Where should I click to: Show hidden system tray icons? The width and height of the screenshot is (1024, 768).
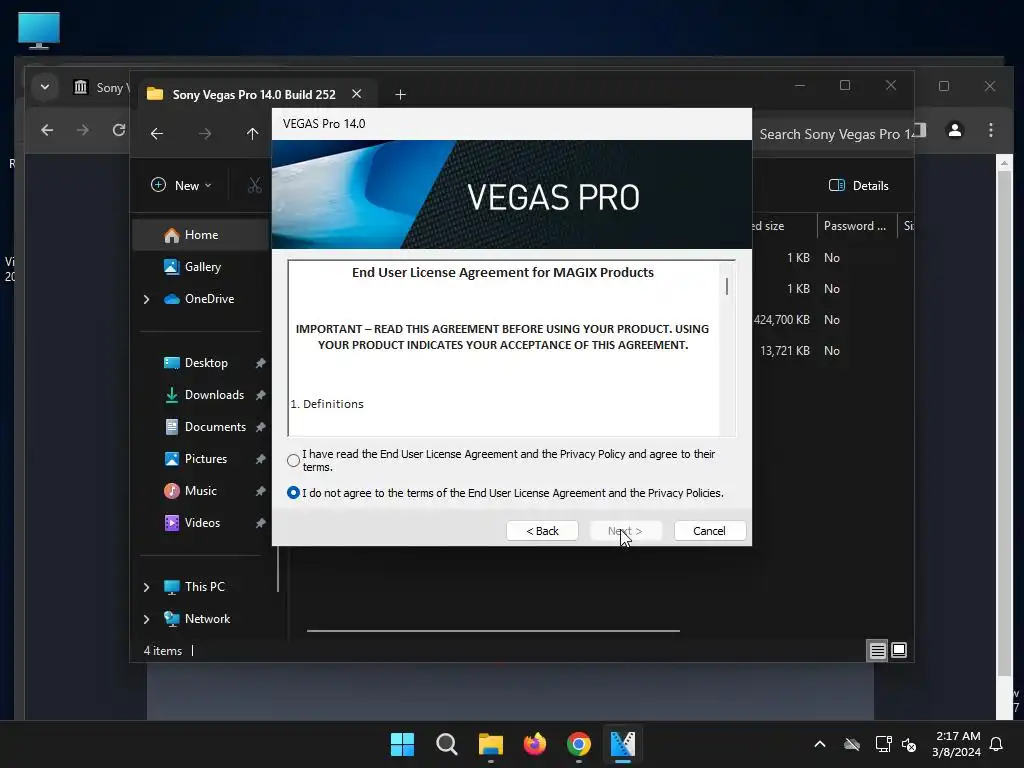(820, 744)
